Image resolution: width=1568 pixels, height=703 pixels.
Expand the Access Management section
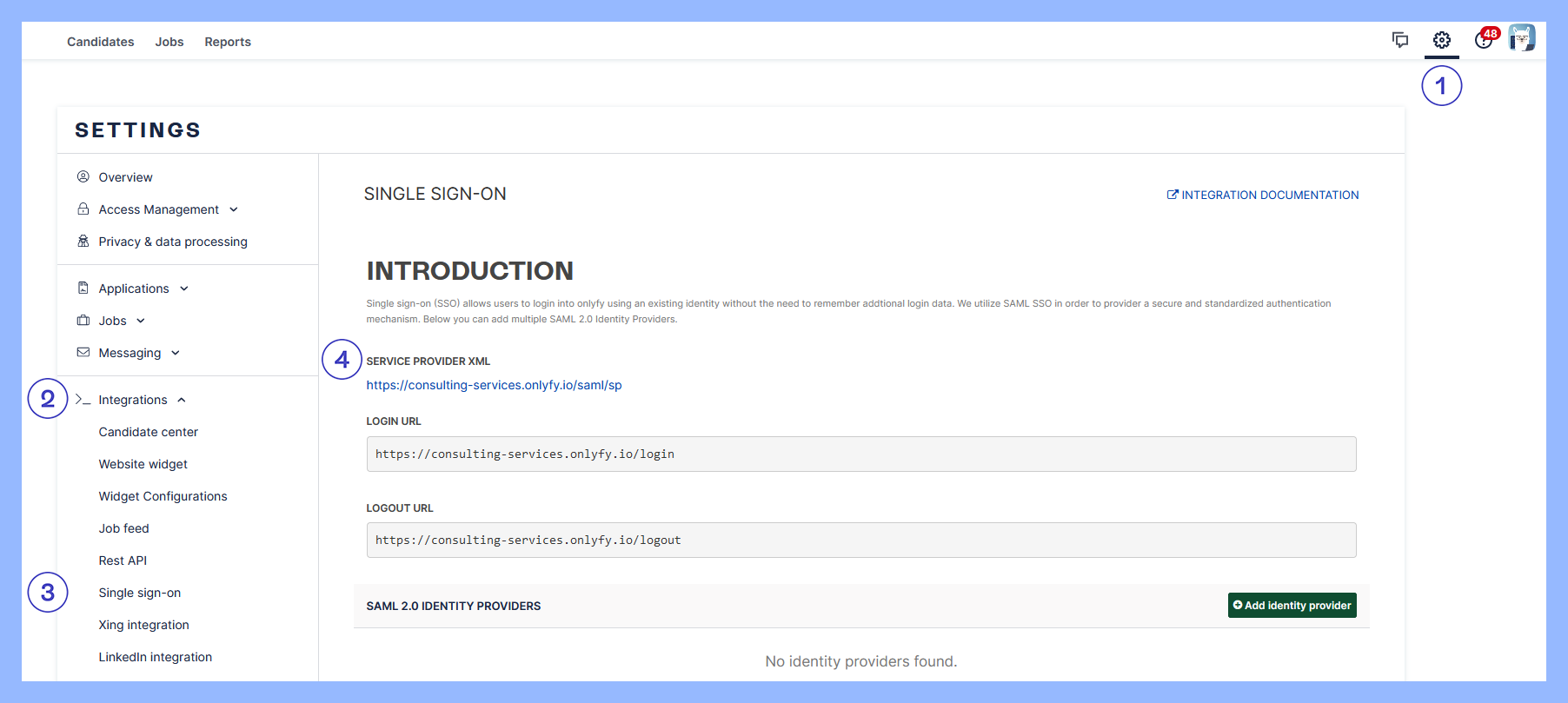[x=167, y=209]
